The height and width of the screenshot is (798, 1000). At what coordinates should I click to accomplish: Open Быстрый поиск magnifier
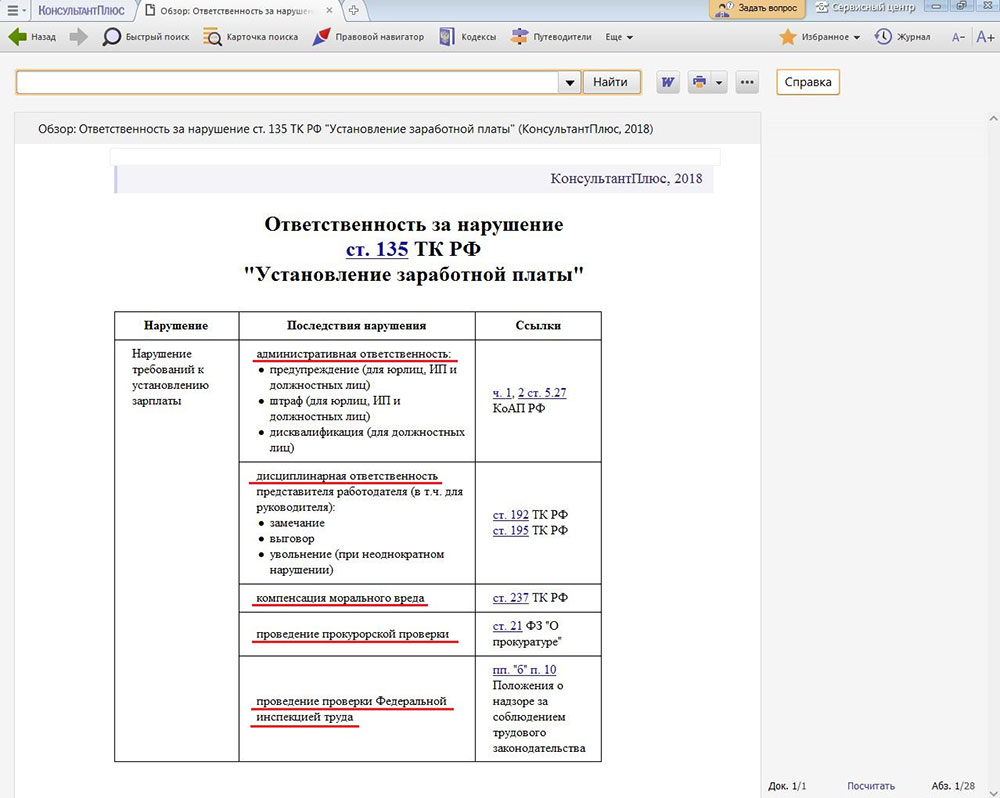(x=146, y=37)
